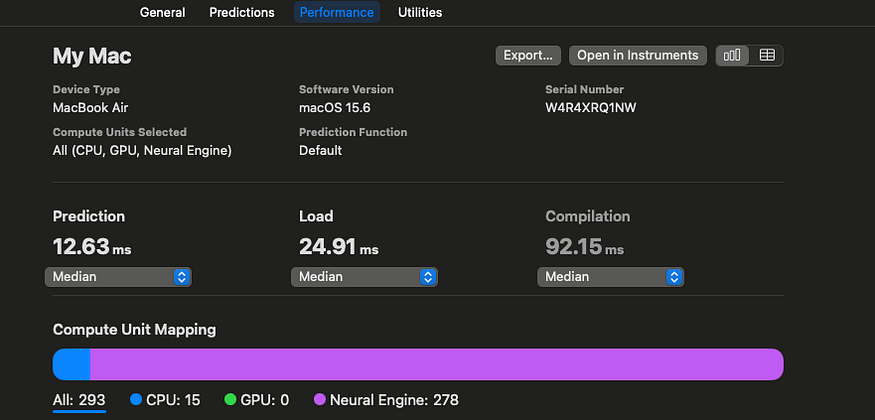The height and width of the screenshot is (420, 875).
Task: Filter mapping by All: 293
Action: [x=79, y=400]
